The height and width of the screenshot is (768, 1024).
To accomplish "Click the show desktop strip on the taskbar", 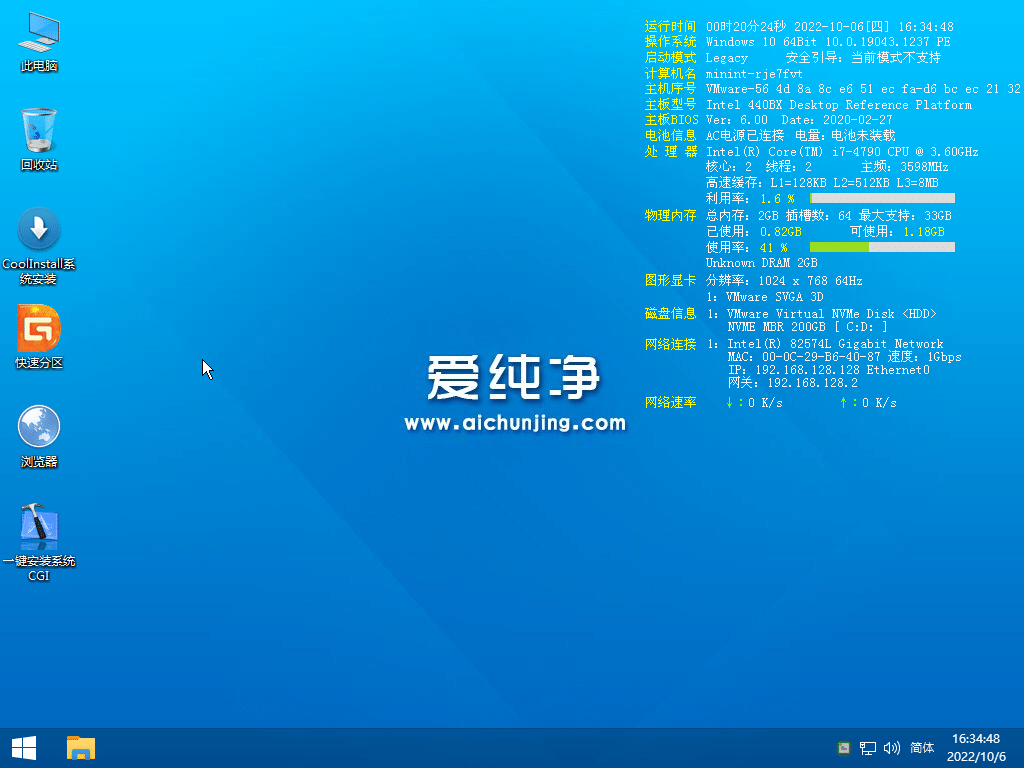I will point(1020,747).
